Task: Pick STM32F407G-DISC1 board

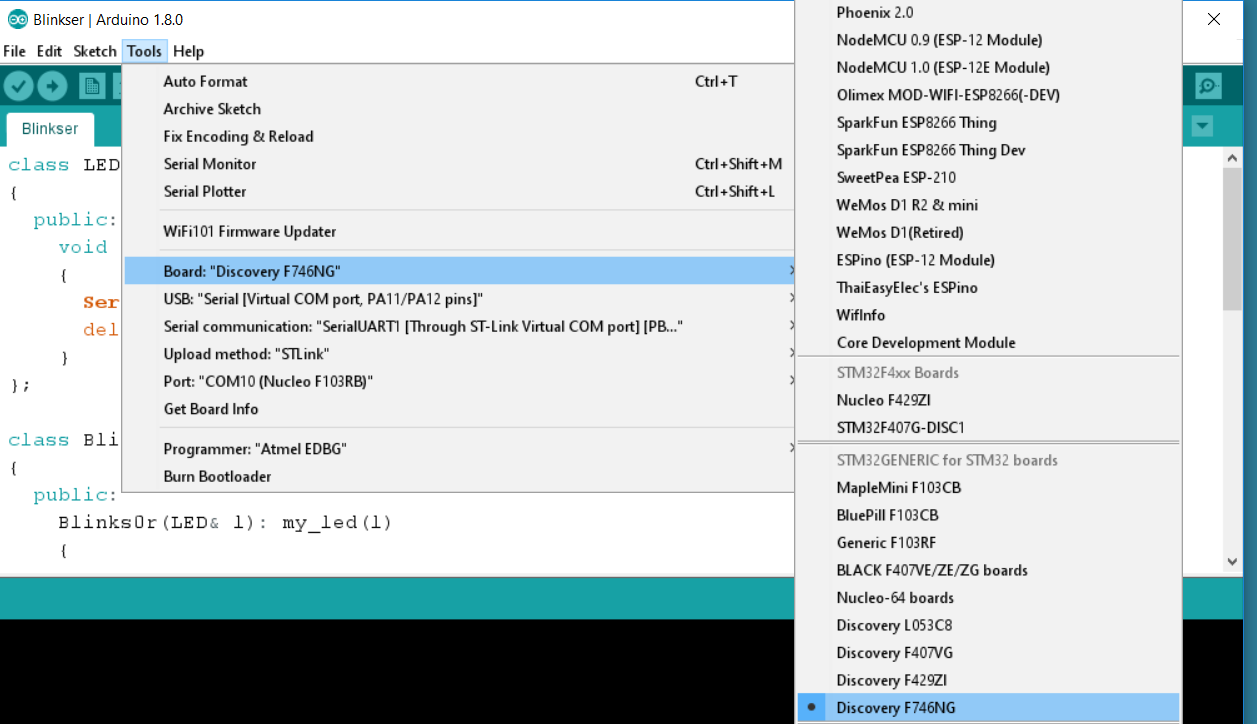Action: (x=988, y=427)
